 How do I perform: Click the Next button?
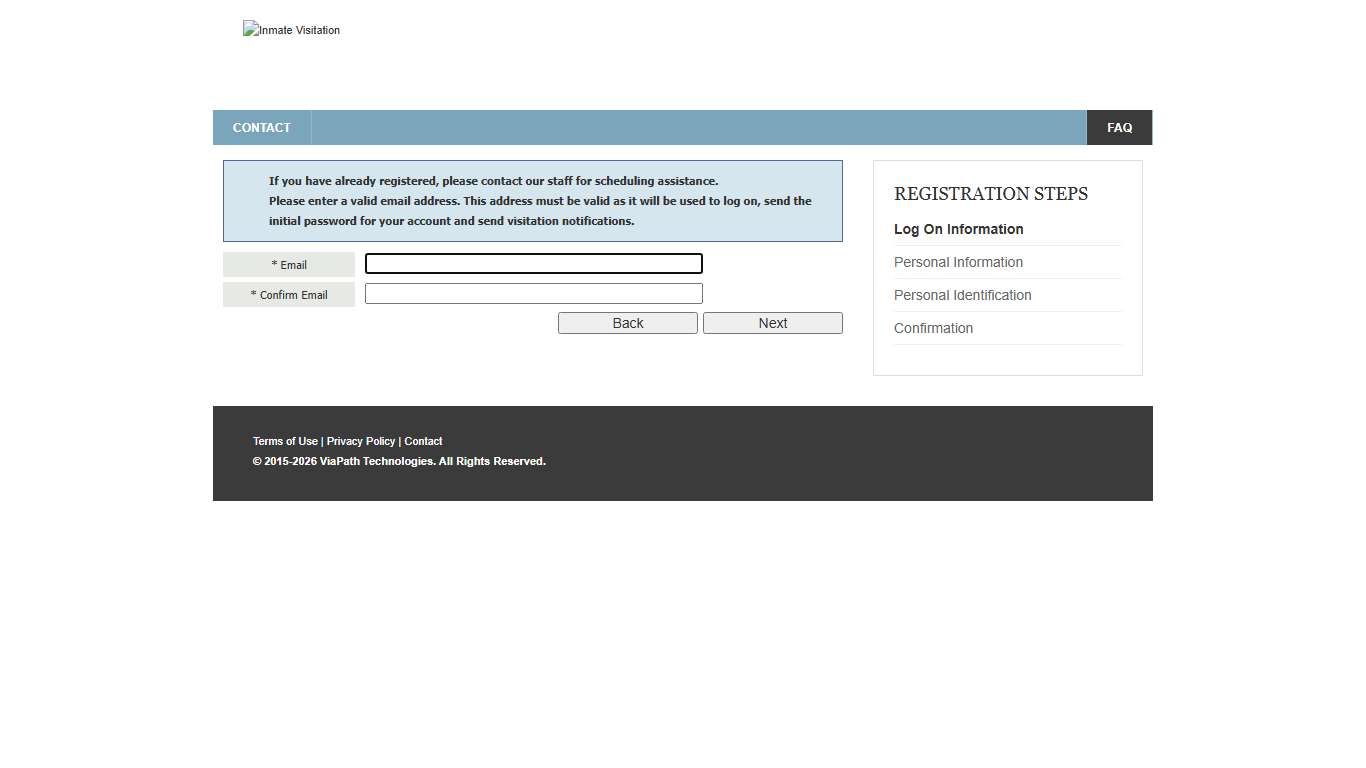772,322
